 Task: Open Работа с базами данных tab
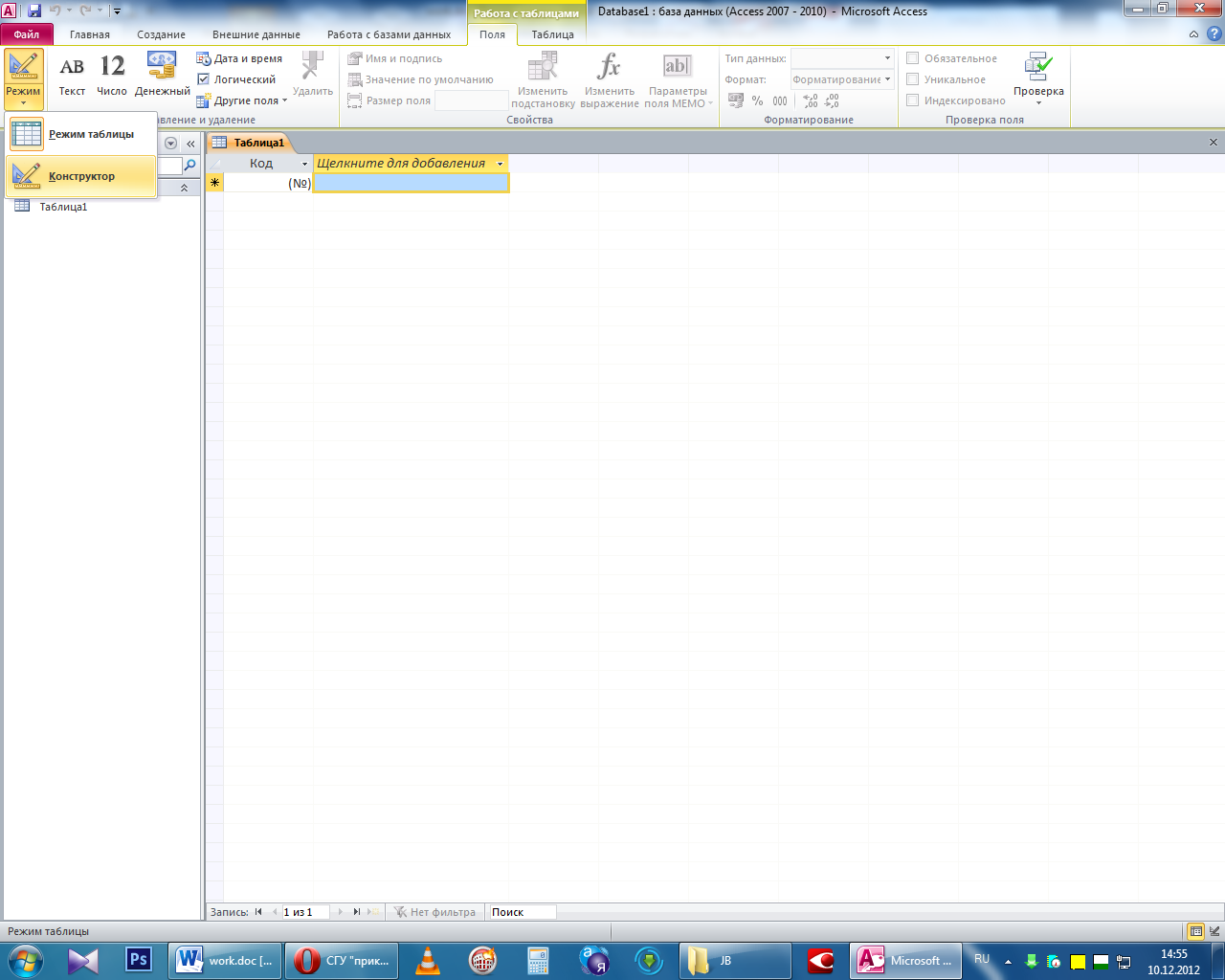(x=389, y=34)
